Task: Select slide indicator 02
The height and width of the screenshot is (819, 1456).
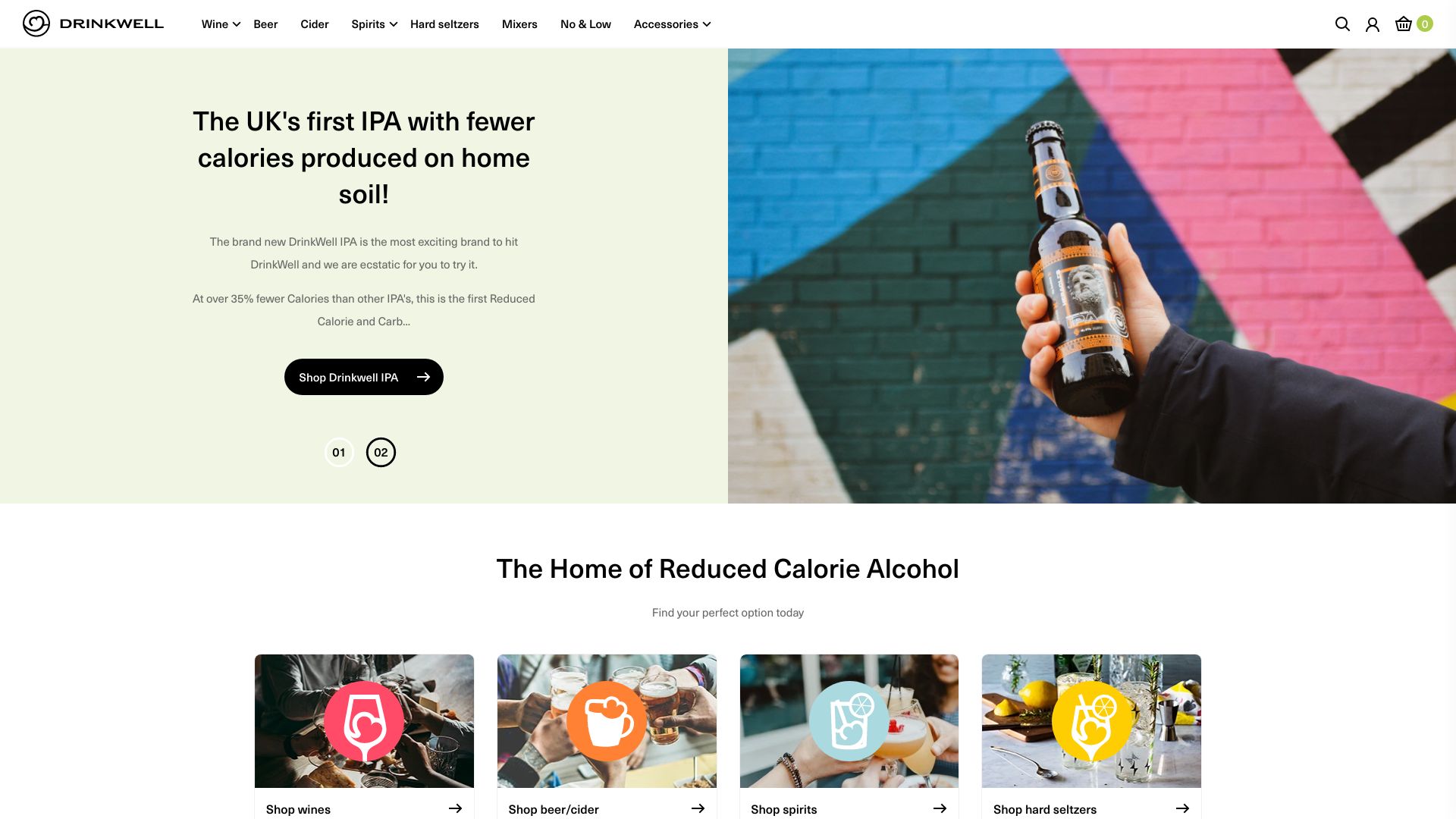Action: pyautogui.click(x=380, y=452)
